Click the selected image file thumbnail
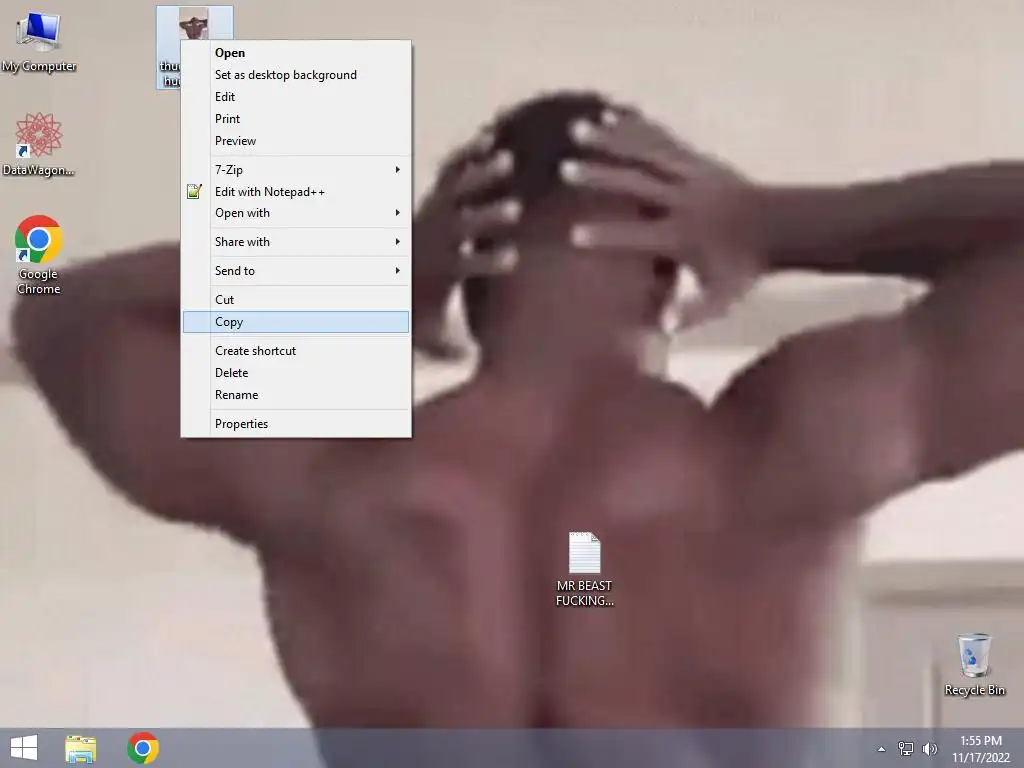 click(193, 24)
